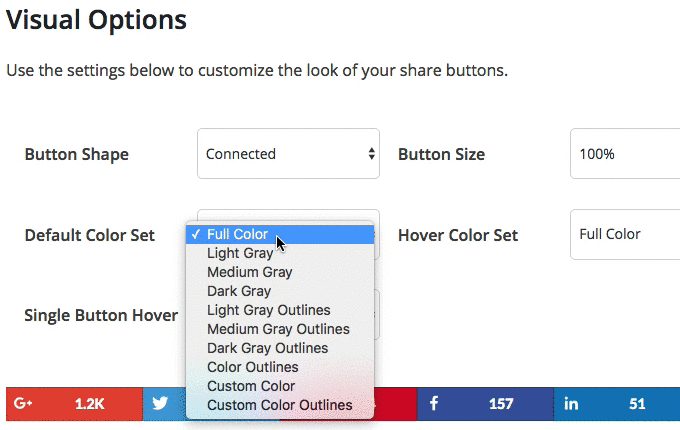
Task: Open the Button Shape Connected dropdown
Action: tap(288, 153)
